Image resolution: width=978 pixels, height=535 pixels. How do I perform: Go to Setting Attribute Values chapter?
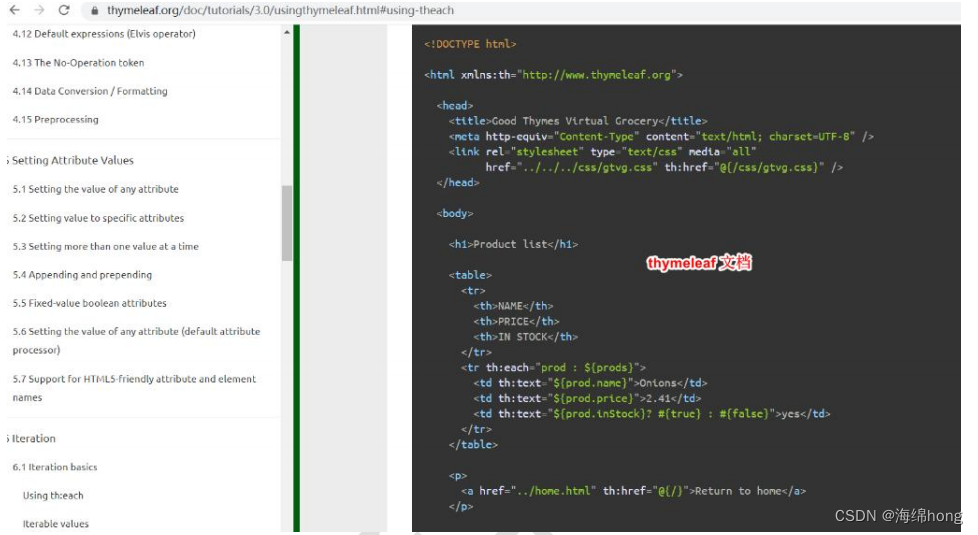point(72,160)
